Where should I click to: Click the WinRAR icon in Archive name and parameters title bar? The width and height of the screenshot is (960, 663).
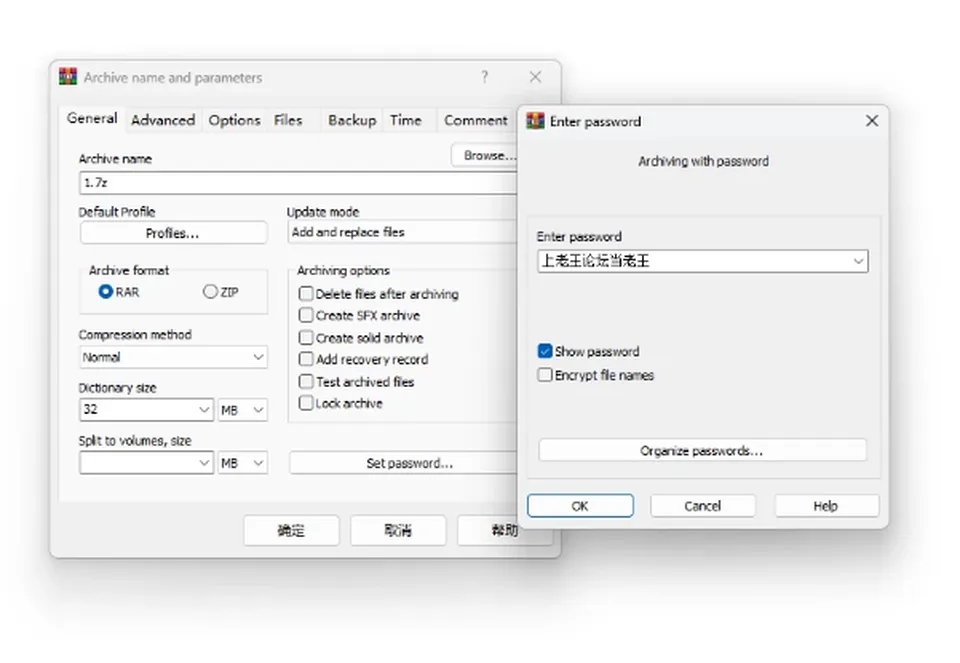[68, 77]
